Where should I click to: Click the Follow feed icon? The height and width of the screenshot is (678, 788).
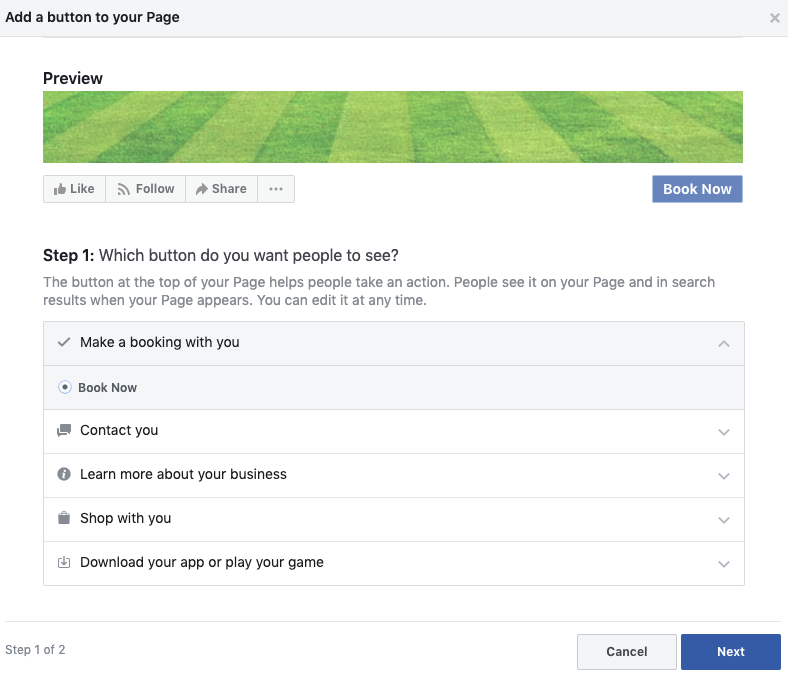pyautogui.click(x=123, y=189)
